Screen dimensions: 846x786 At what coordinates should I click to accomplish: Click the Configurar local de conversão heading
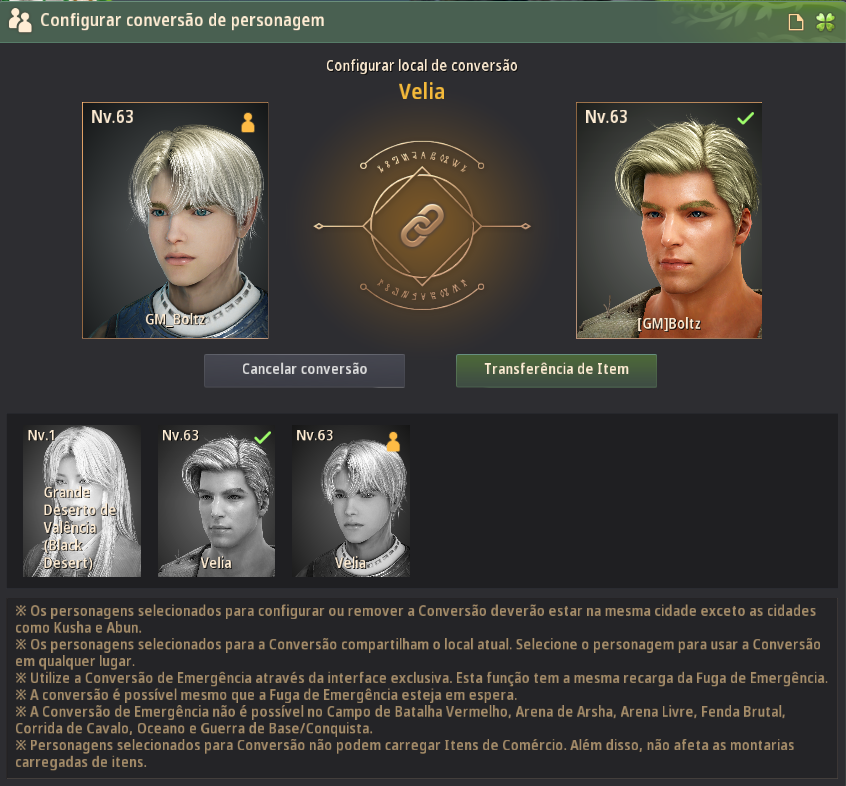422,66
